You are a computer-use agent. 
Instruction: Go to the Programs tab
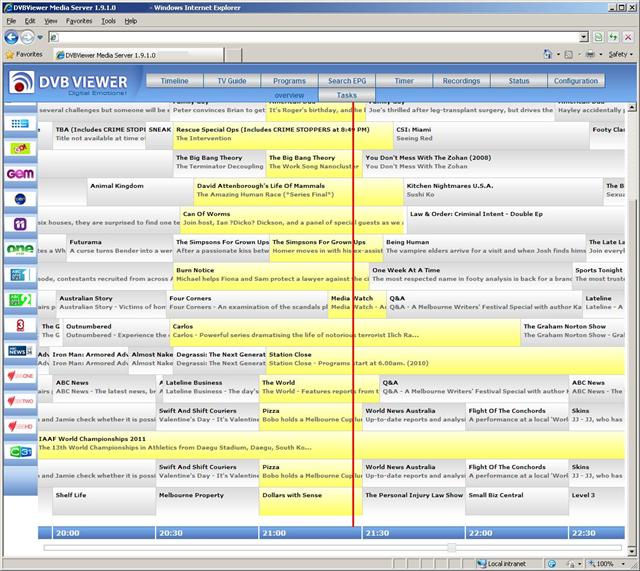click(x=289, y=81)
